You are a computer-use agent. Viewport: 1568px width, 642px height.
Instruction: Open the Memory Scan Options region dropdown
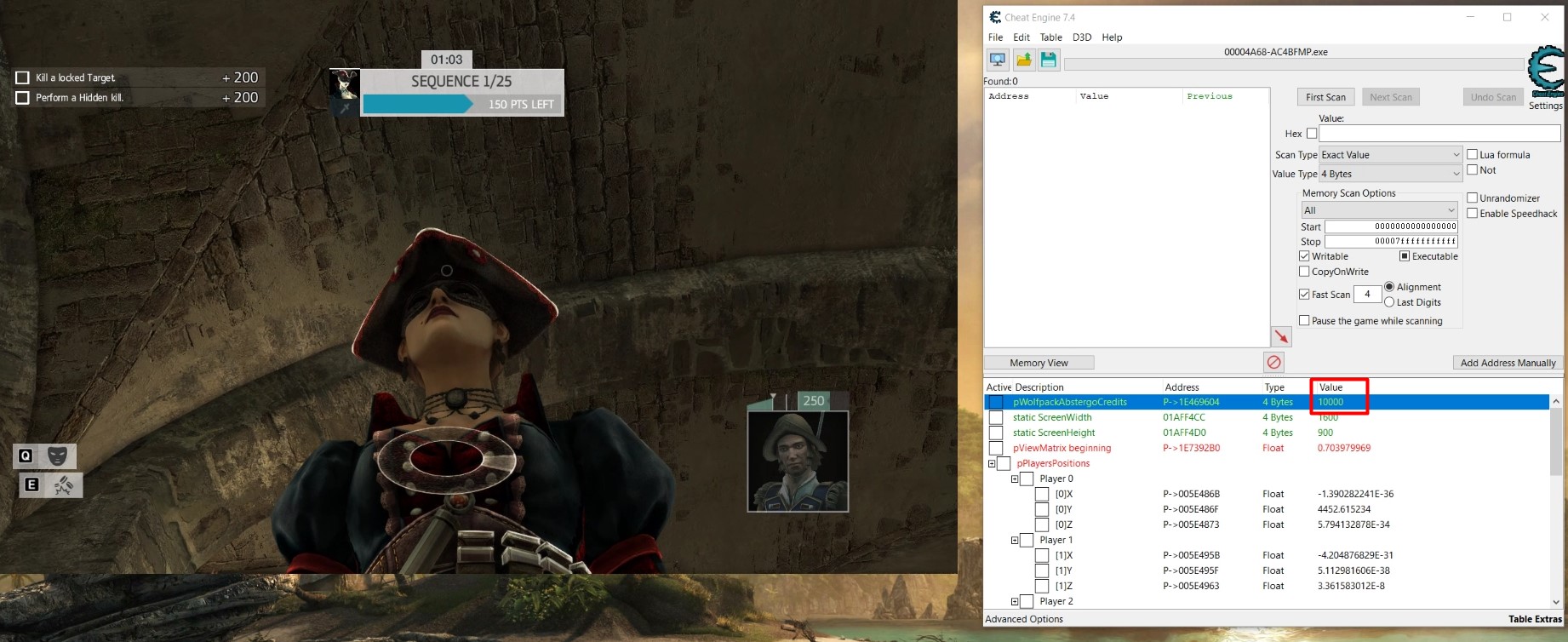point(1379,210)
